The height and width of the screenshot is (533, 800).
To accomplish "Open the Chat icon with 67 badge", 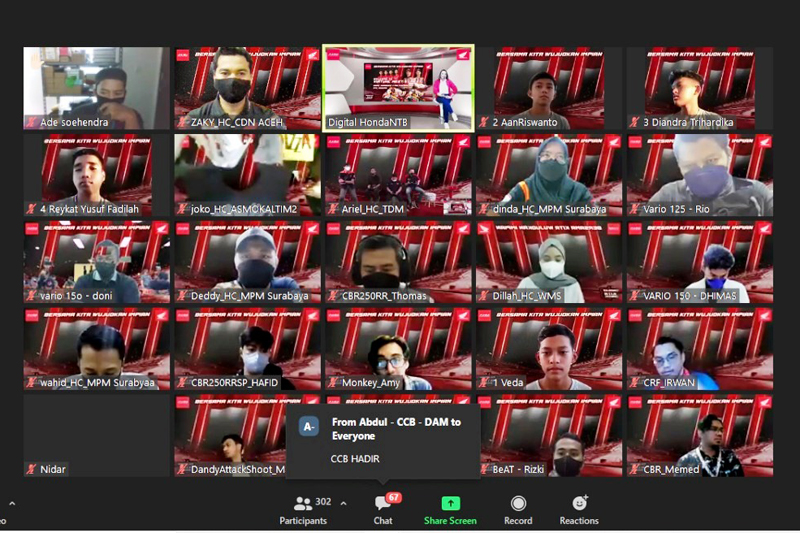I will click(383, 503).
